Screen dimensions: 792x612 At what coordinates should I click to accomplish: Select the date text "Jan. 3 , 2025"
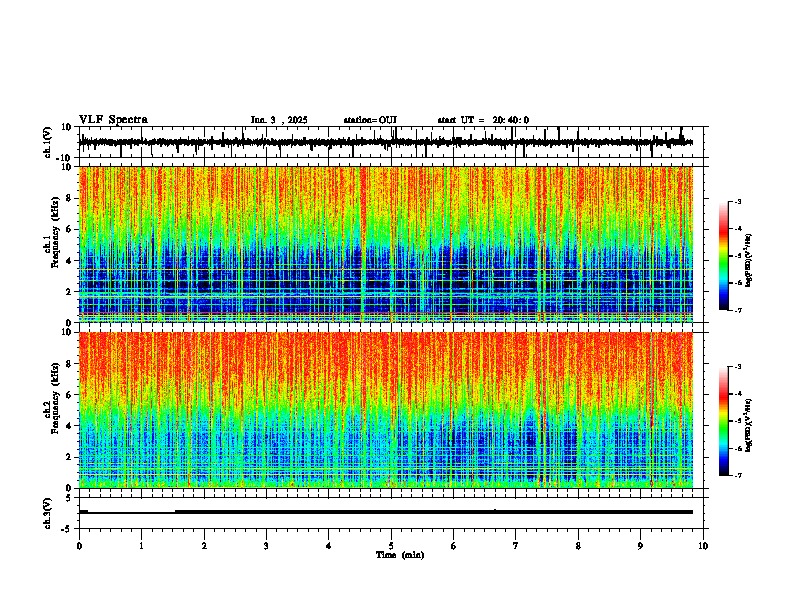(279, 120)
